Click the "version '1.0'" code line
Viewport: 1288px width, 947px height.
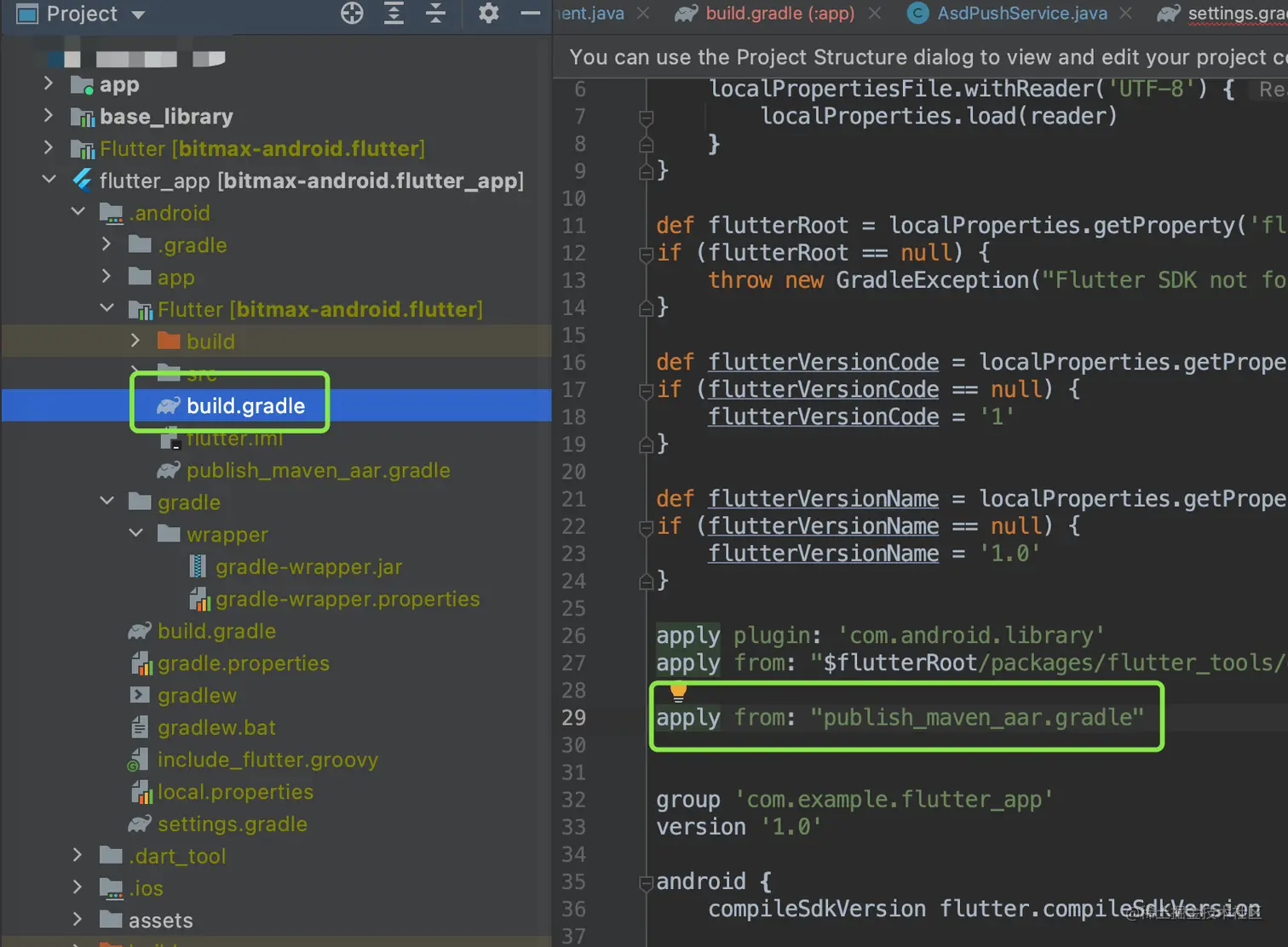tap(739, 827)
